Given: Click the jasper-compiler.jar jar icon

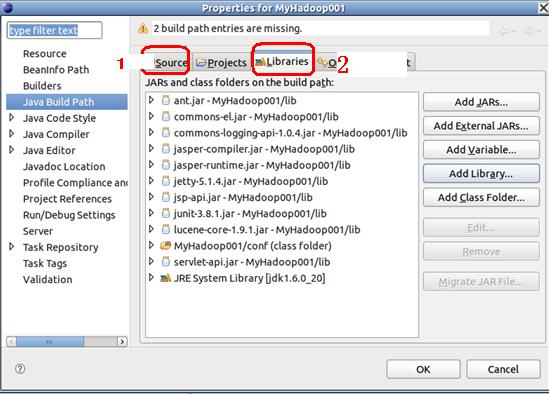Looking at the screenshot, I should point(166,149).
